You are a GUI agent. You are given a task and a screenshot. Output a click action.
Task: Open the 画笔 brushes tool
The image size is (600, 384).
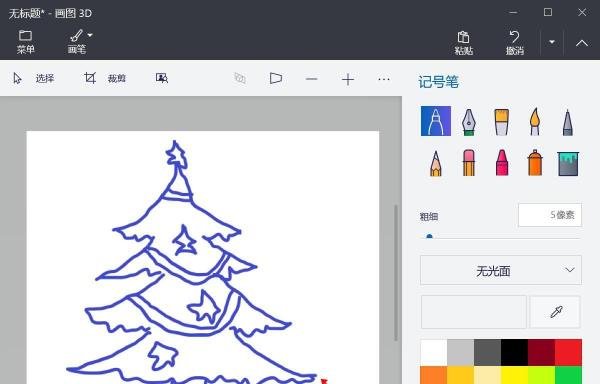point(77,41)
